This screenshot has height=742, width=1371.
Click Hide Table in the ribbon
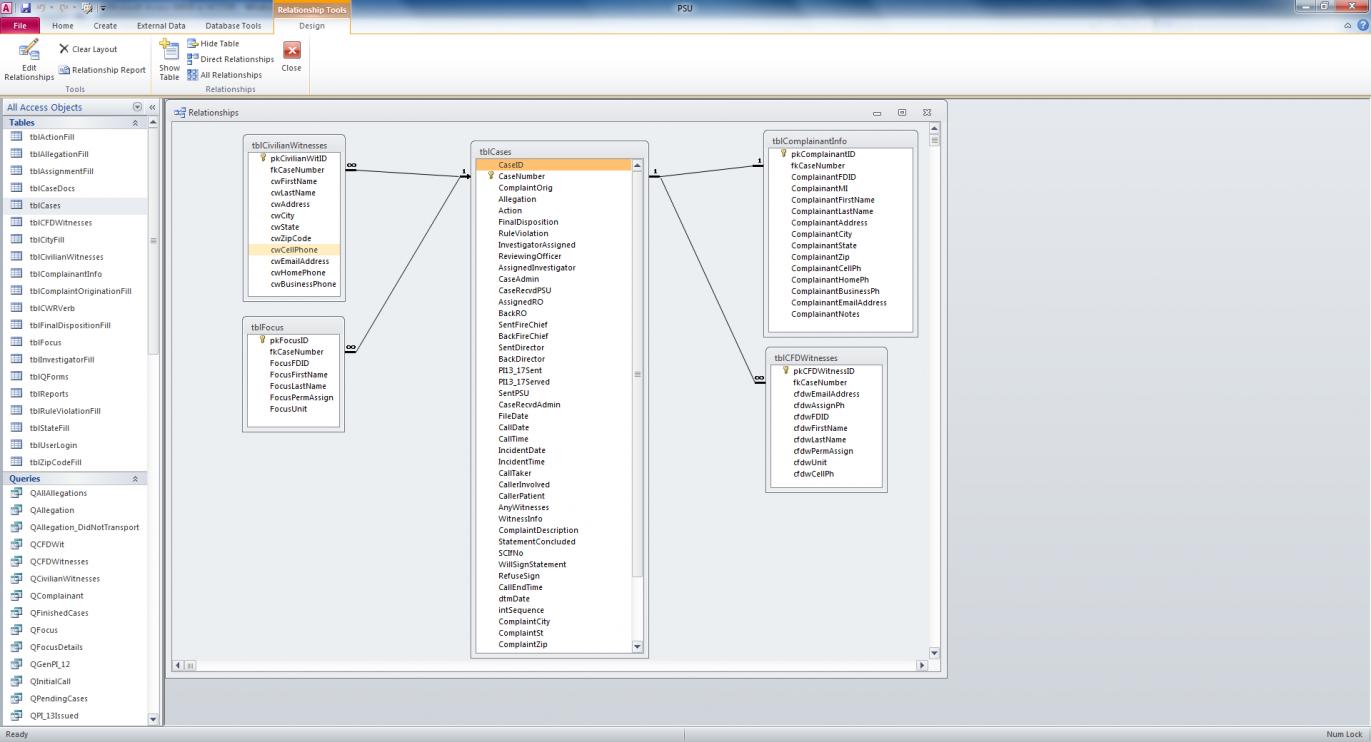tap(212, 44)
